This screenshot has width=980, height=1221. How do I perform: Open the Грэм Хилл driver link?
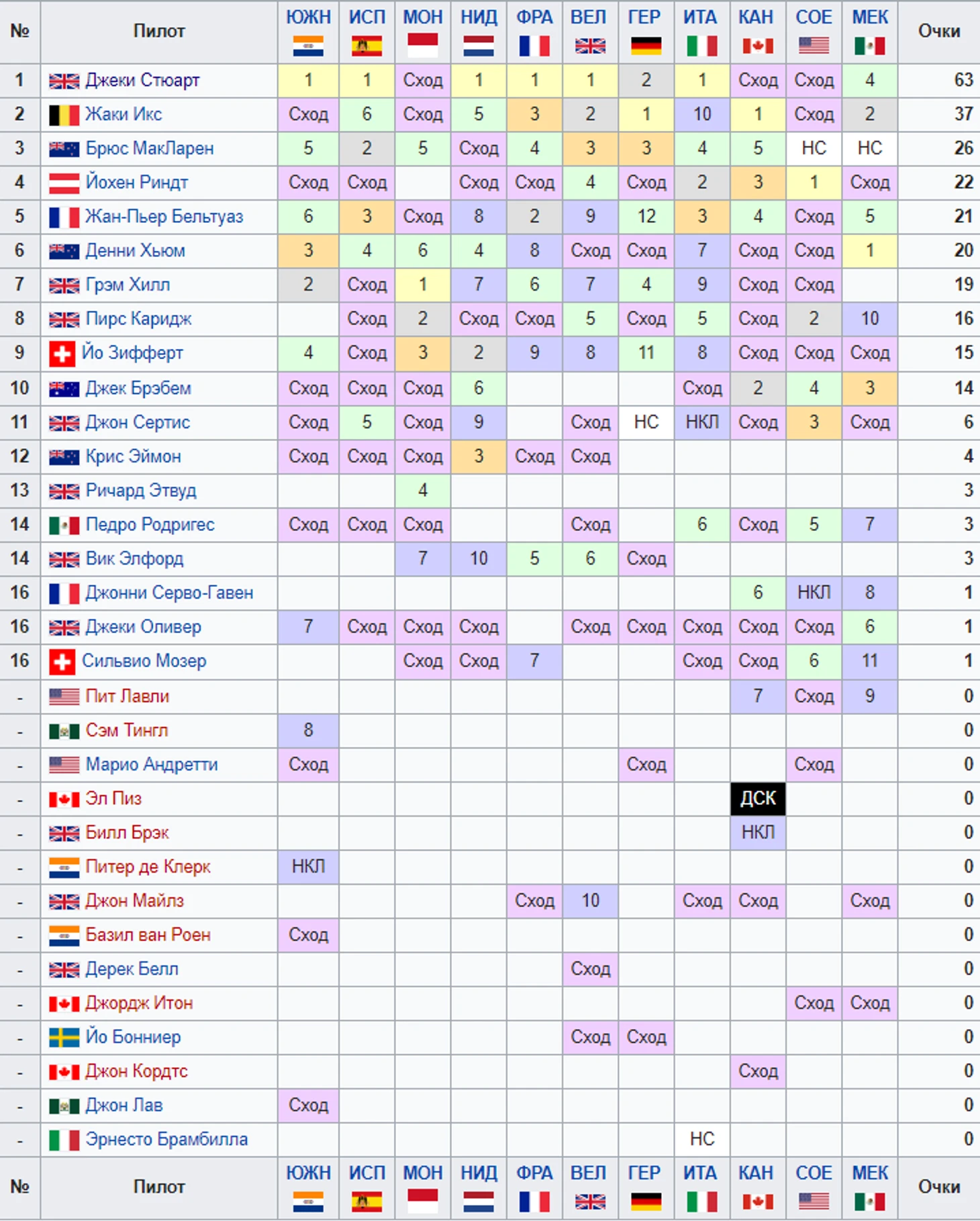[128, 285]
